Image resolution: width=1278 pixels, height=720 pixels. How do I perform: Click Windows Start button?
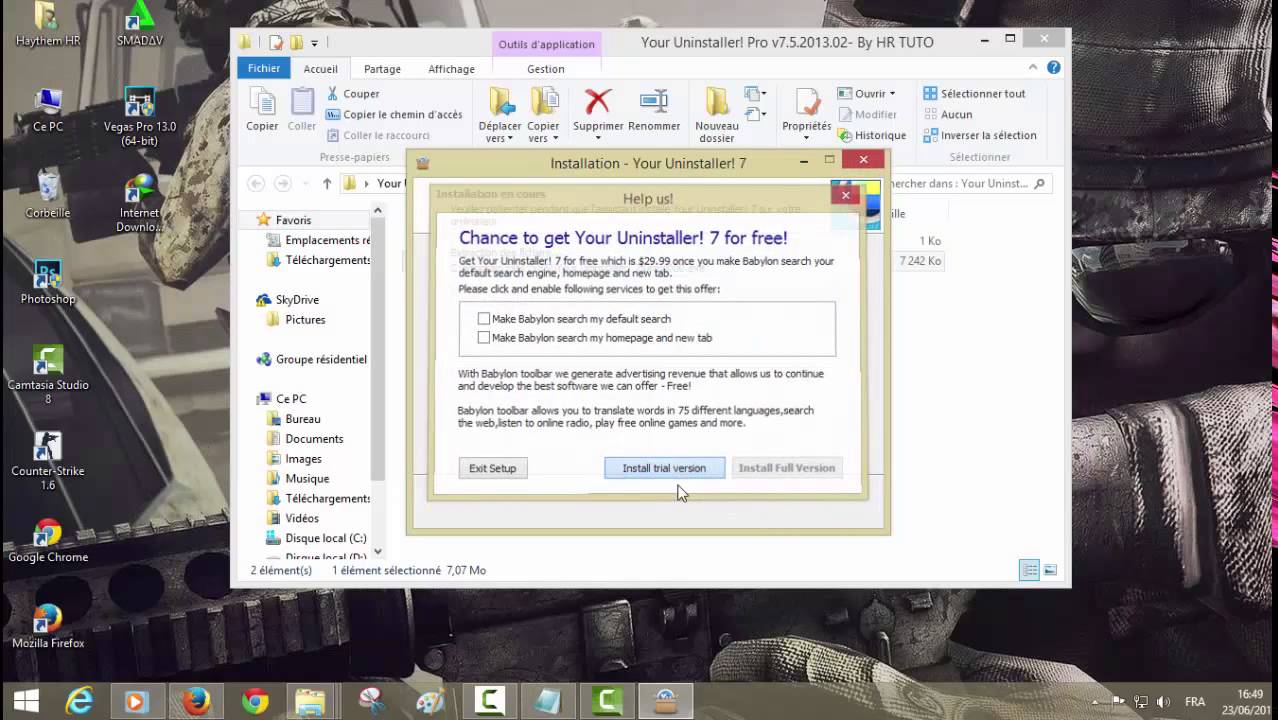(x=26, y=701)
